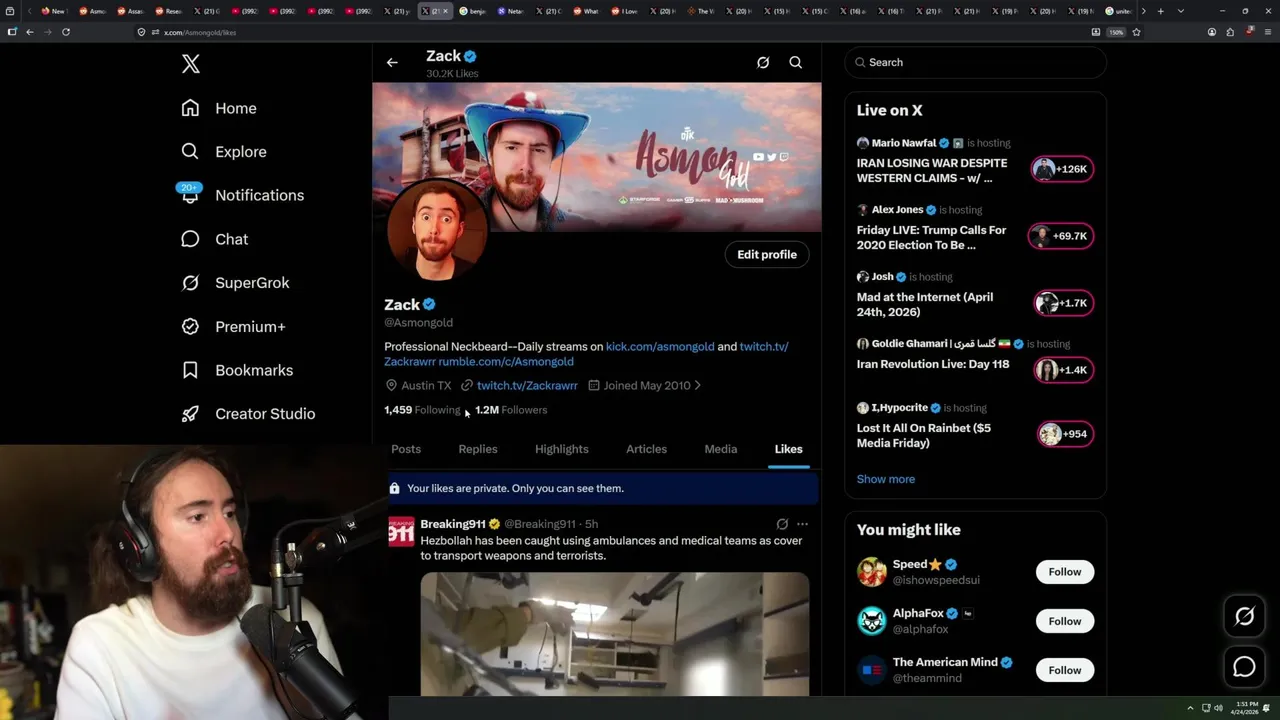Follow the AlphaFox account
The image size is (1280, 720).
(x=1065, y=621)
